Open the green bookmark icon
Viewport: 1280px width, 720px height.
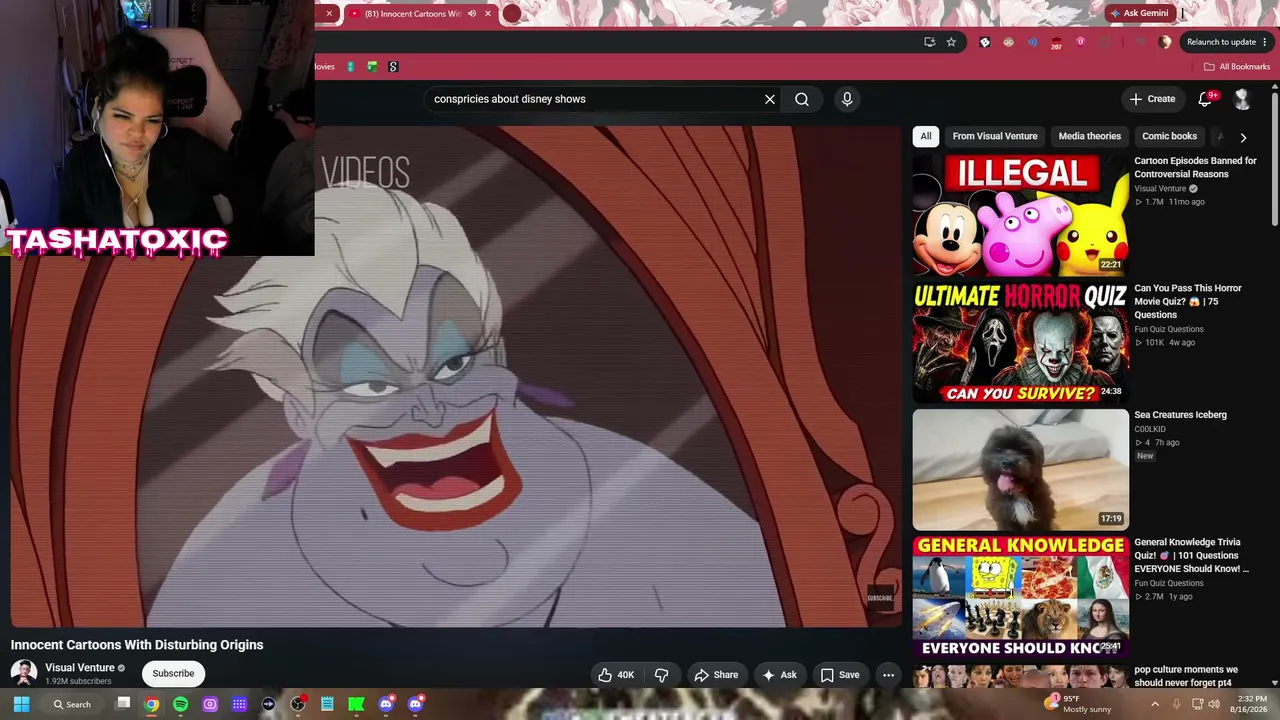point(372,67)
